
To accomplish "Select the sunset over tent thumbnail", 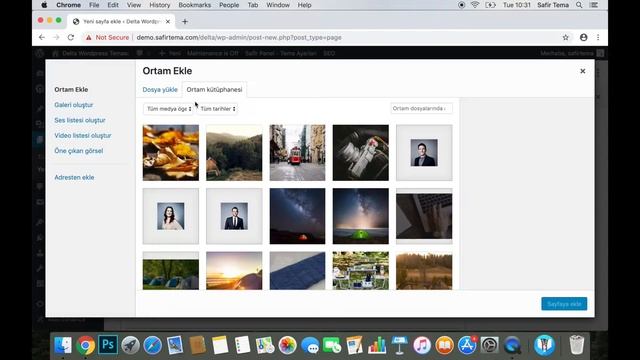I will 234,271.
